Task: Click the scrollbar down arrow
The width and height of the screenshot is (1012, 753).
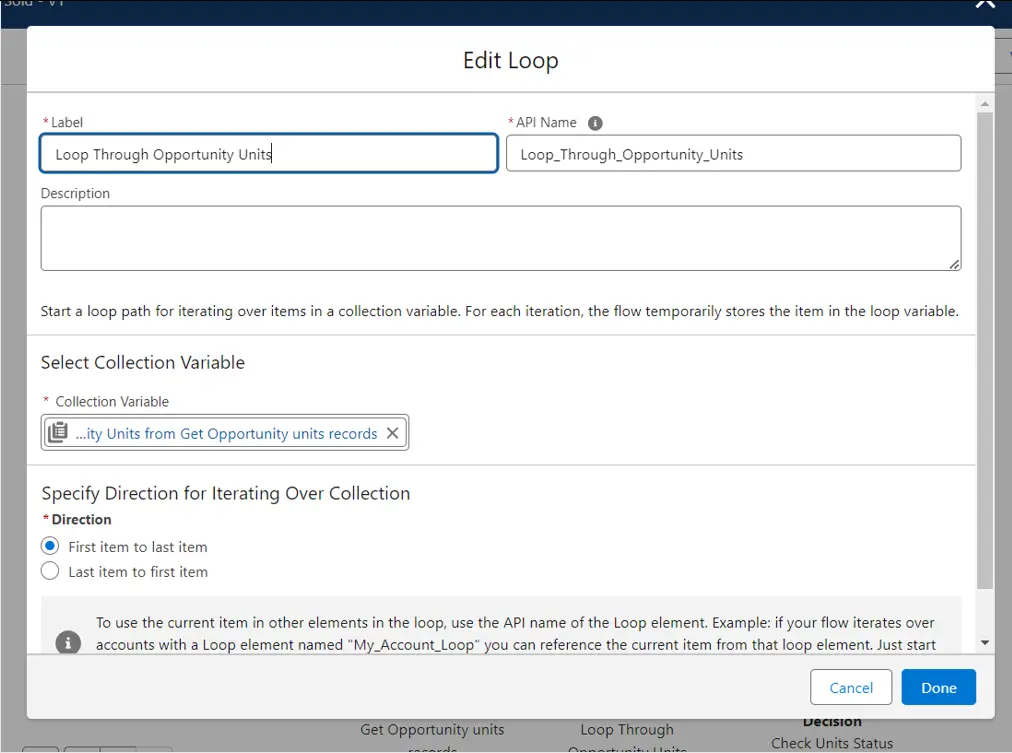Action: click(985, 642)
